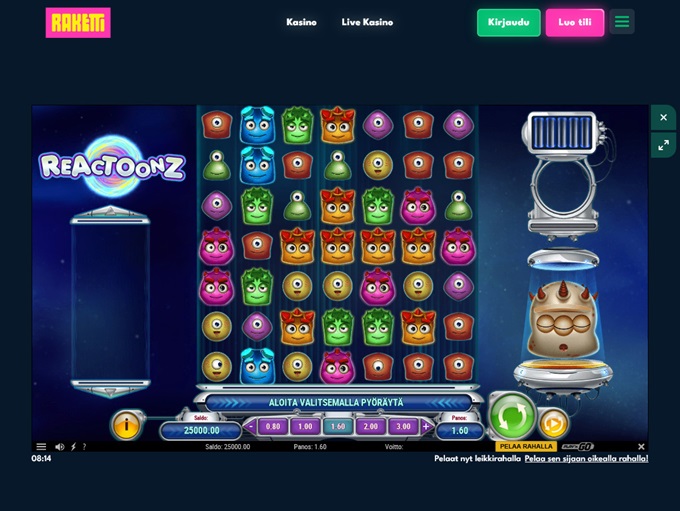This screenshot has width=680, height=511.
Task: Click the Raketti logo
Action: pyautogui.click(x=78, y=23)
